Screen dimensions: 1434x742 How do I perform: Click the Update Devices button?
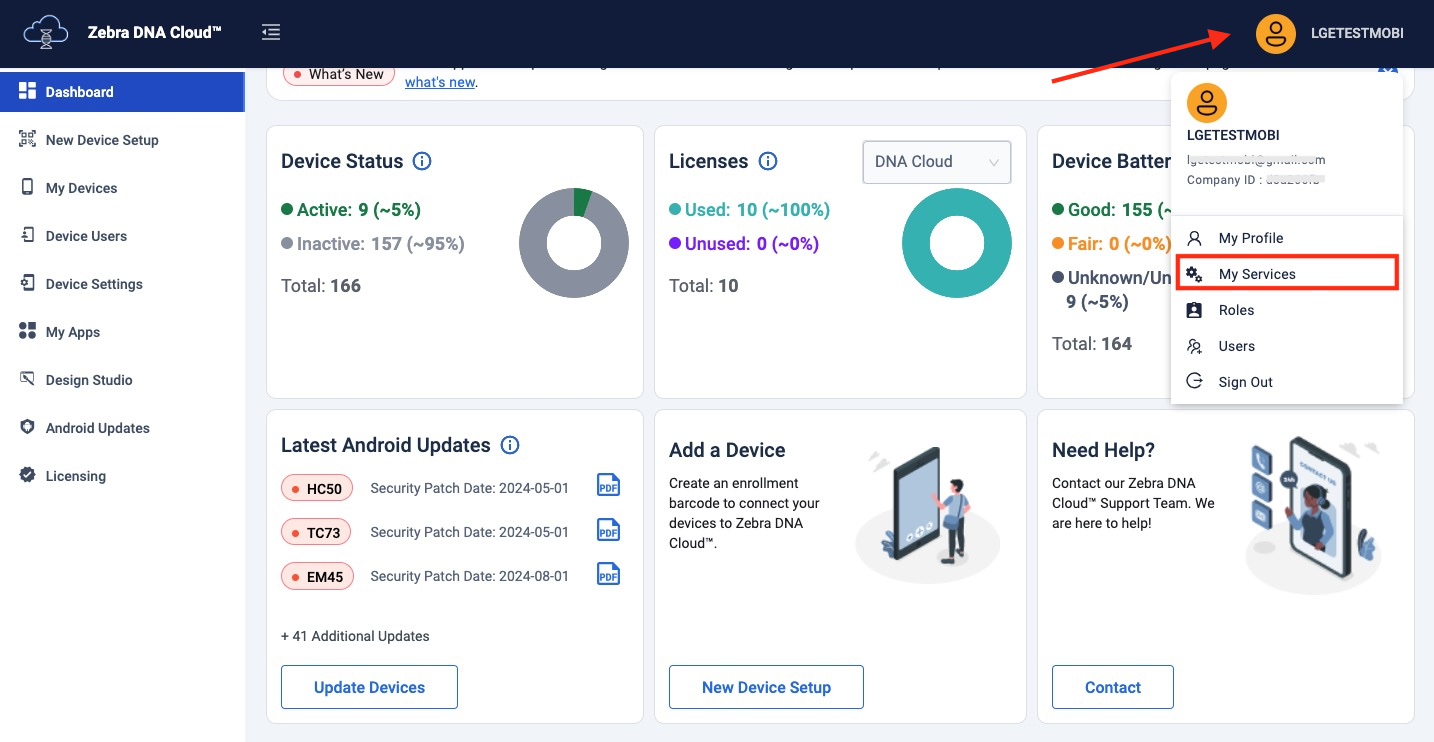tap(369, 687)
